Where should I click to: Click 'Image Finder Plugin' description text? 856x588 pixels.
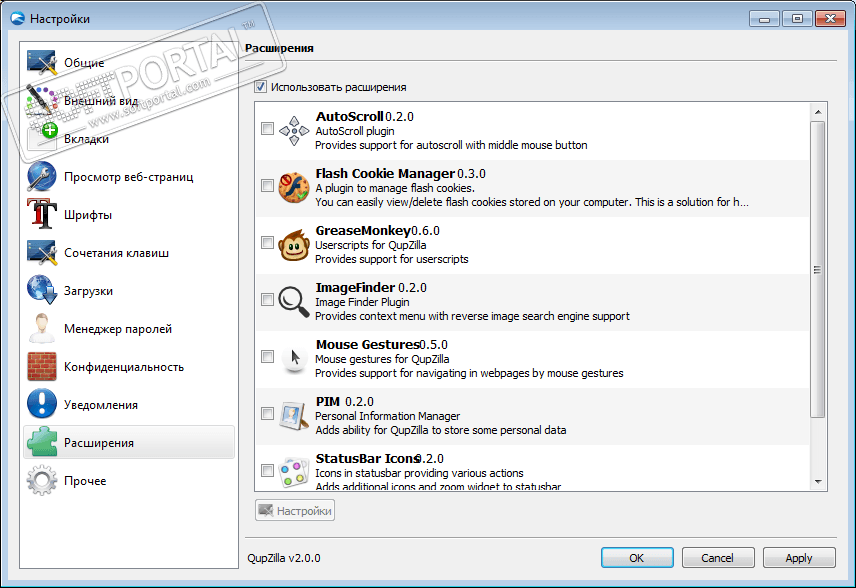click(x=362, y=302)
